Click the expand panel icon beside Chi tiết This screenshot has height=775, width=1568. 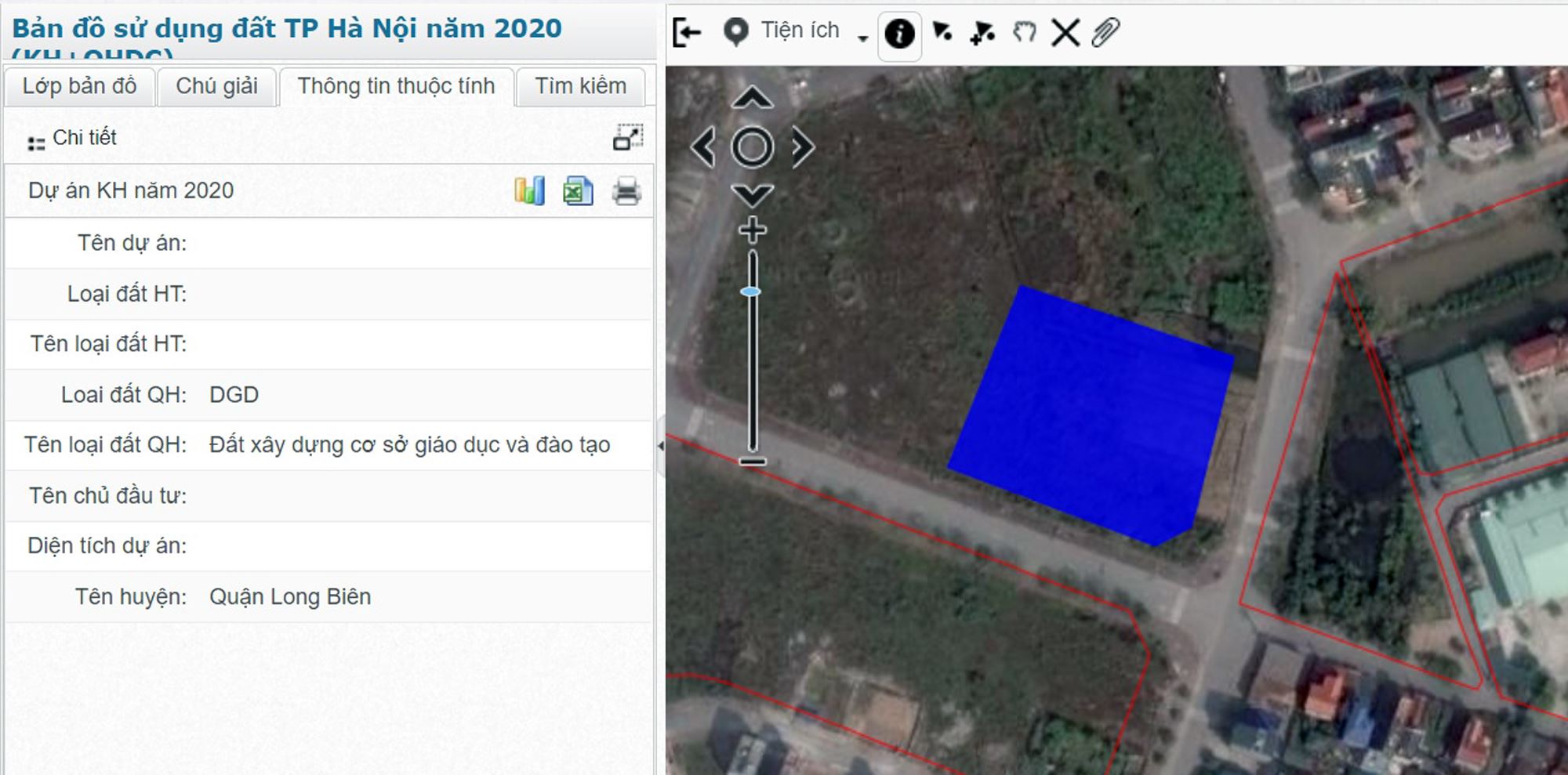click(x=628, y=137)
